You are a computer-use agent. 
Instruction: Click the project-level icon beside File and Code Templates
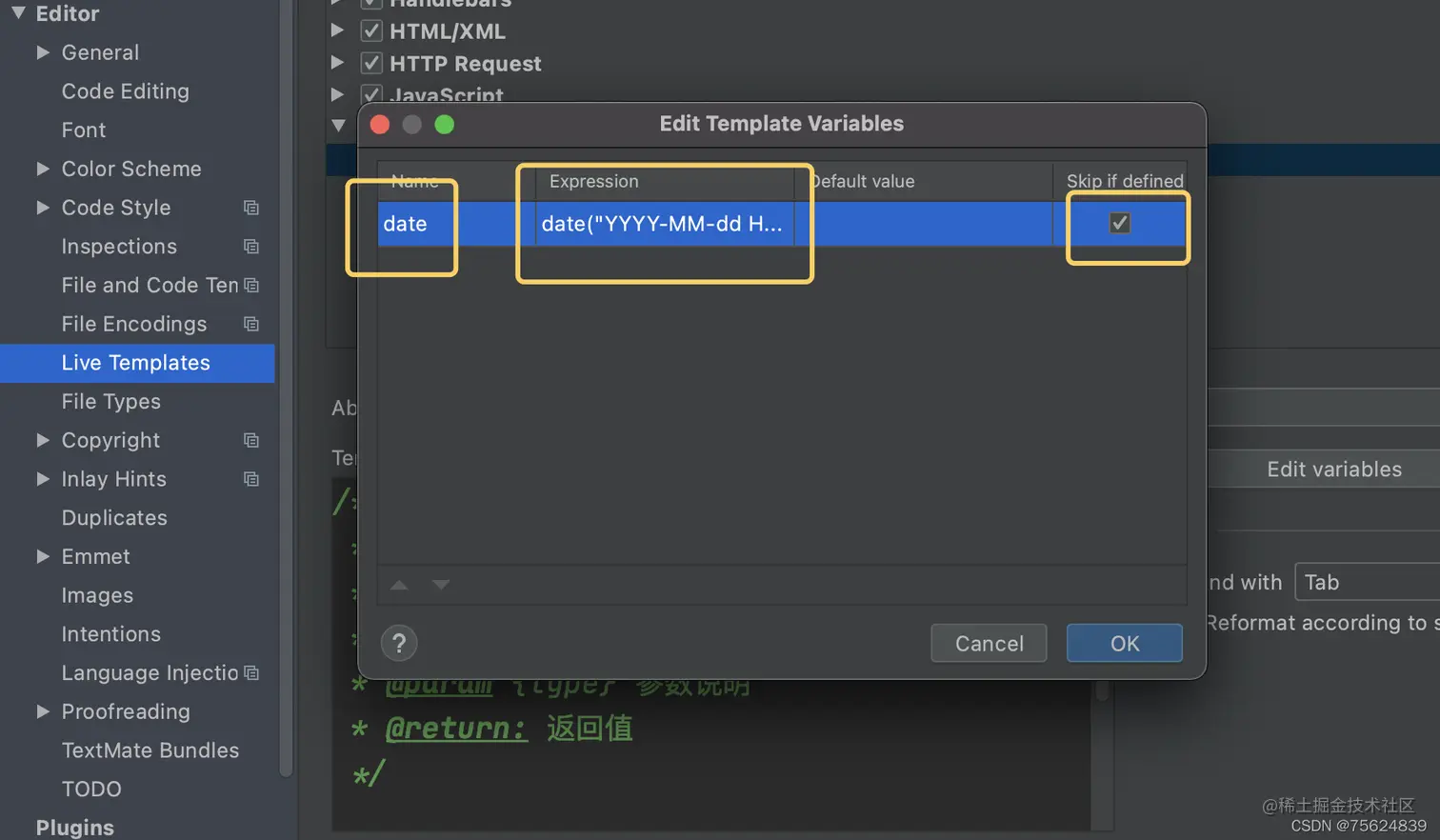click(x=251, y=286)
